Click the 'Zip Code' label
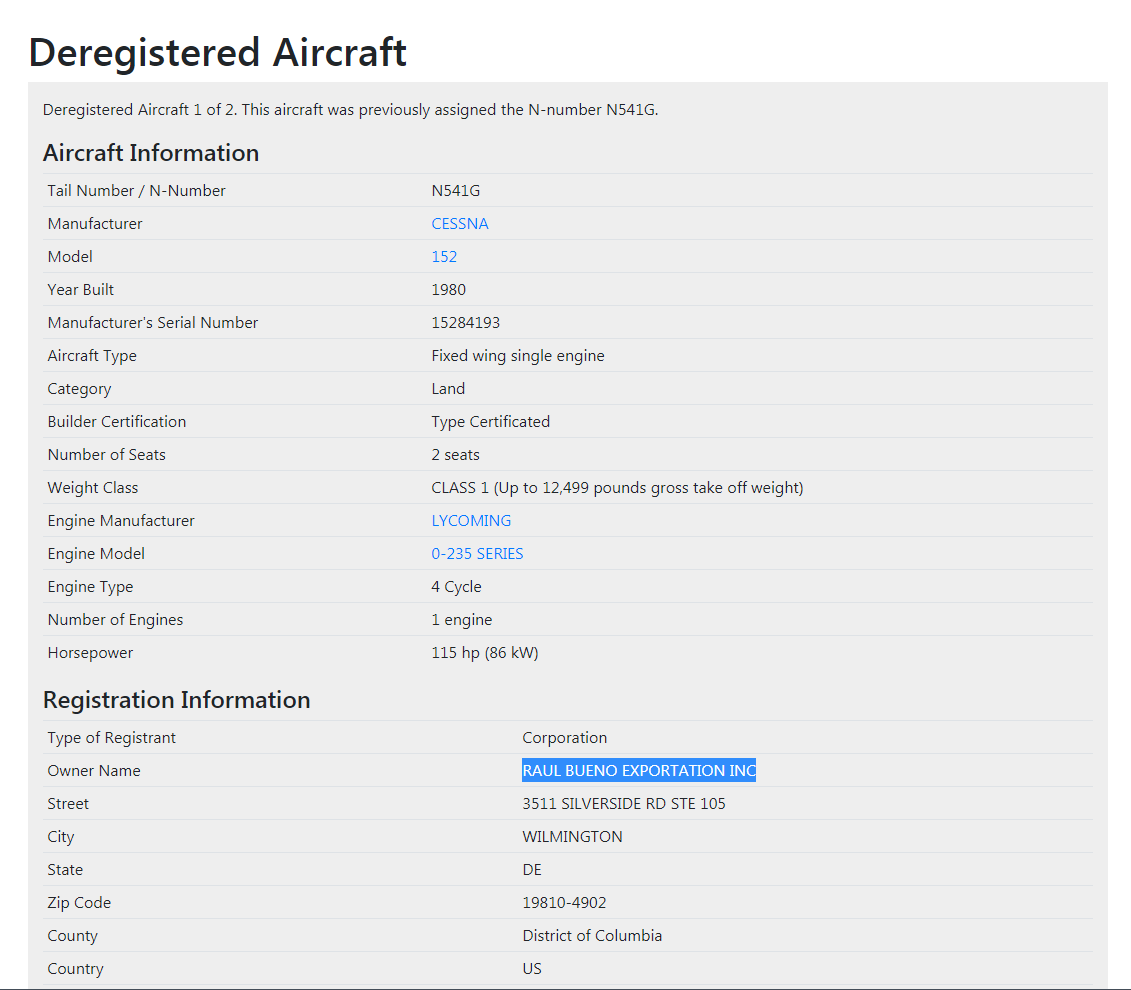1131x990 pixels. (x=79, y=903)
